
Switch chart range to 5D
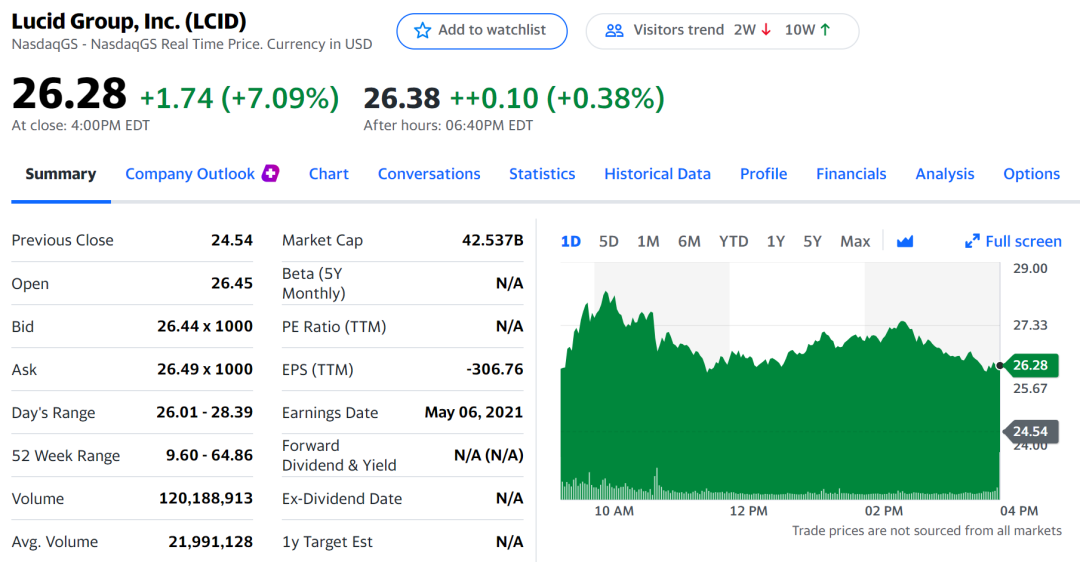point(609,241)
